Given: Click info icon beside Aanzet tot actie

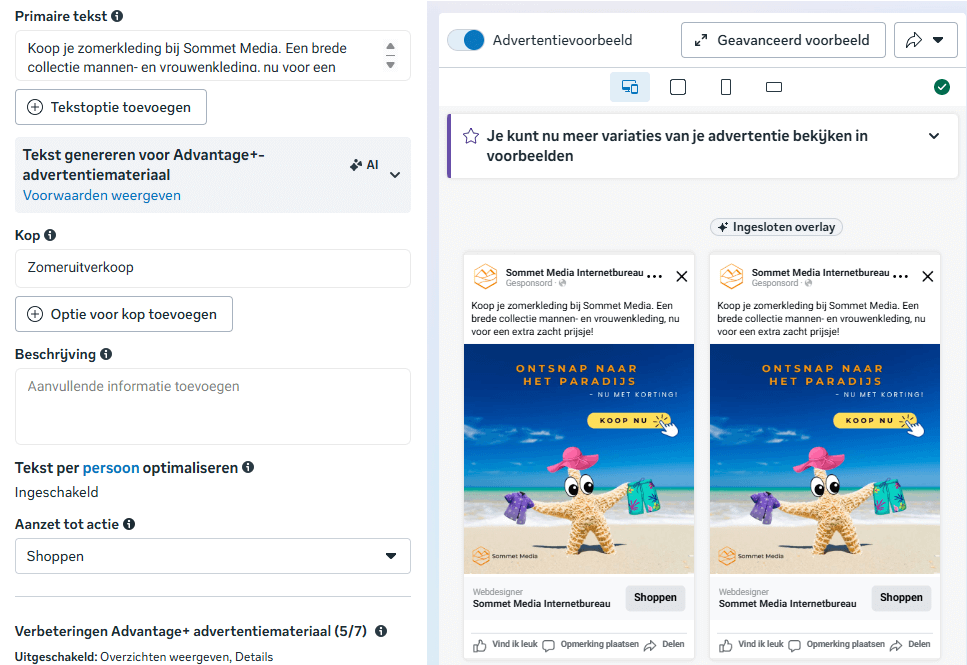Looking at the screenshot, I should (x=129, y=524).
